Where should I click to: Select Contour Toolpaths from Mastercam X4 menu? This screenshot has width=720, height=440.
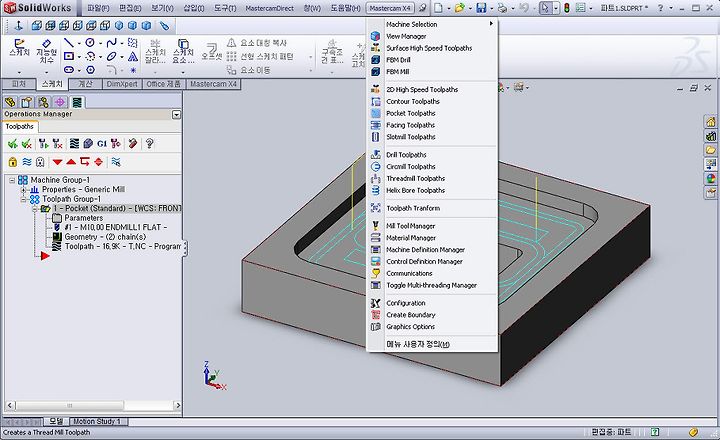tap(413, 101)
